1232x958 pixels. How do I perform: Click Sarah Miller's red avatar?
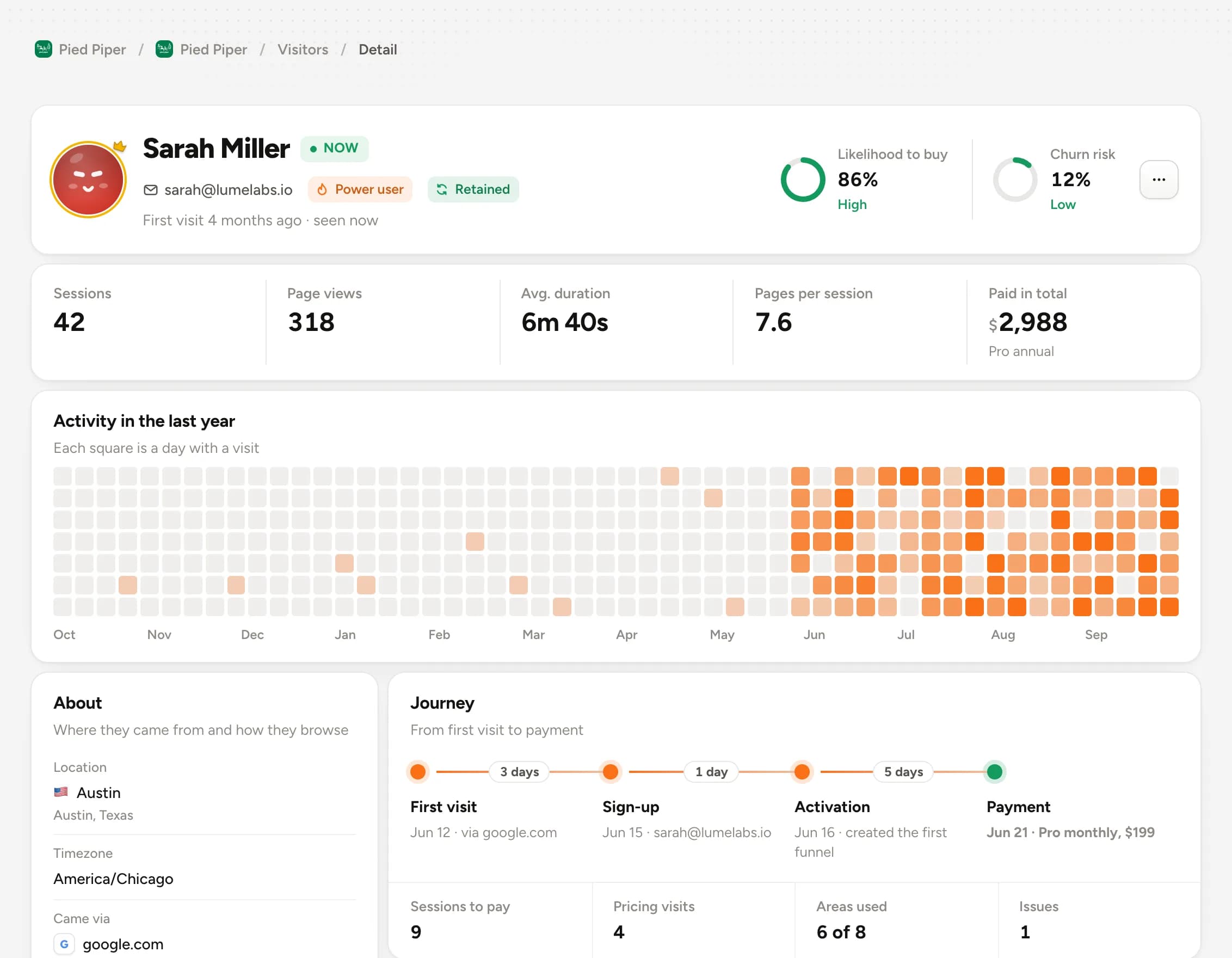pos(88,180)
